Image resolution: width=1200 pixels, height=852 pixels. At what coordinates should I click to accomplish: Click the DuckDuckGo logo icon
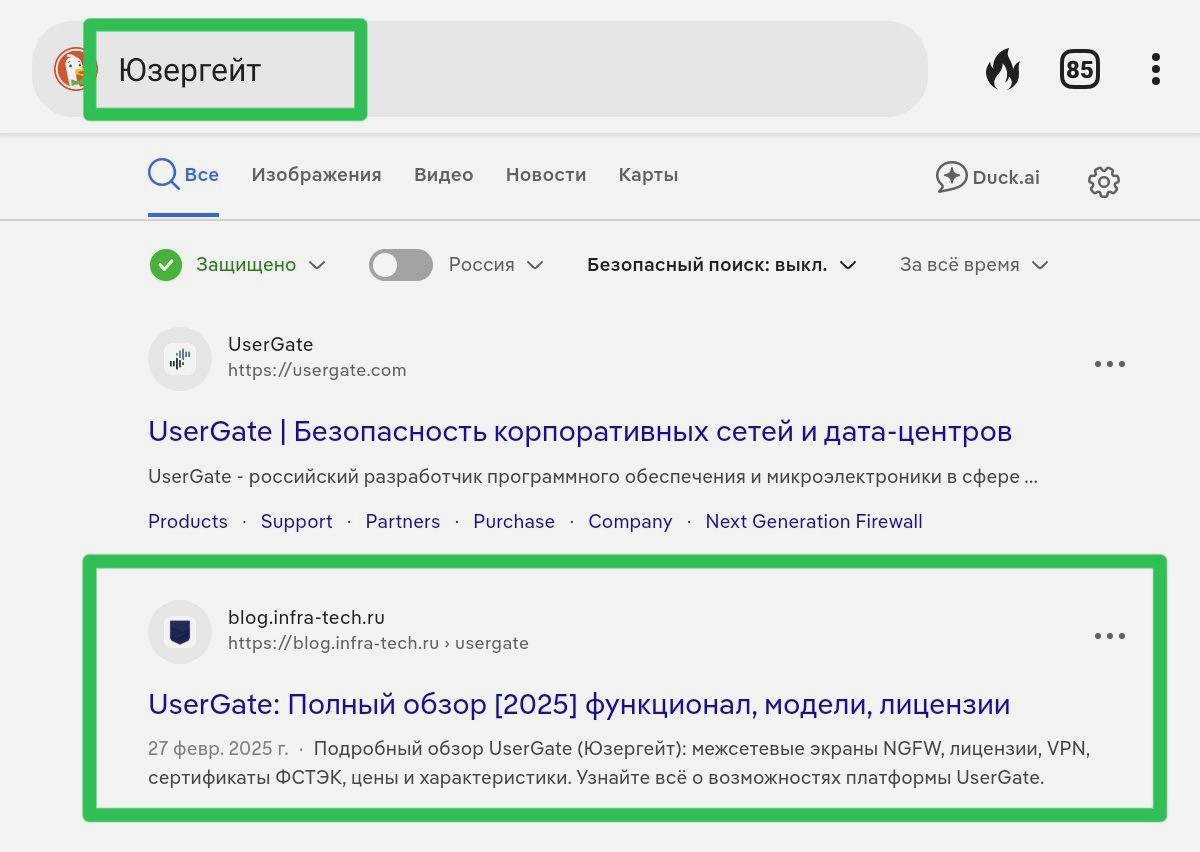[x=70, y=70]
